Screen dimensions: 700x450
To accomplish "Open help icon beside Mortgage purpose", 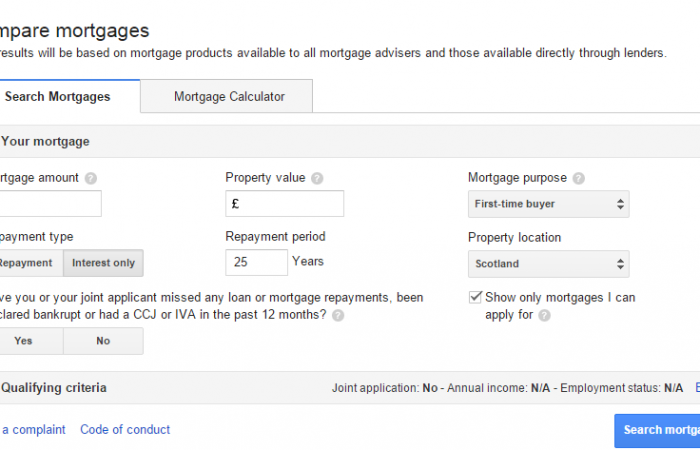I will [579, 179].
